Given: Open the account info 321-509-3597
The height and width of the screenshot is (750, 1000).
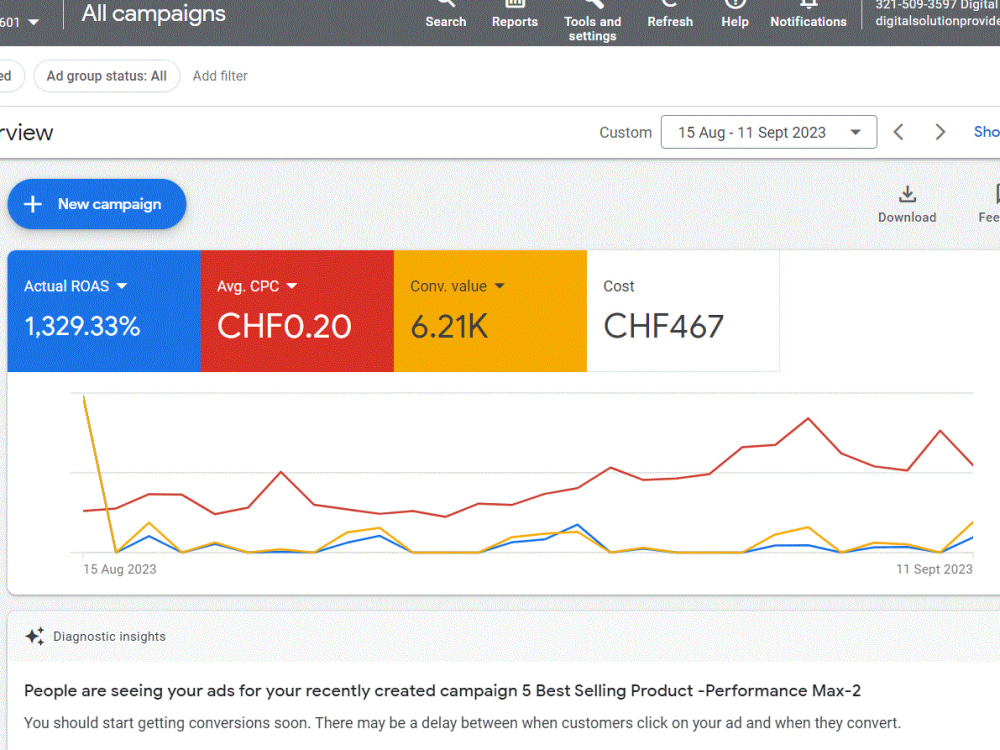Looking at the screenshot, I should click(x=937, y=14).
